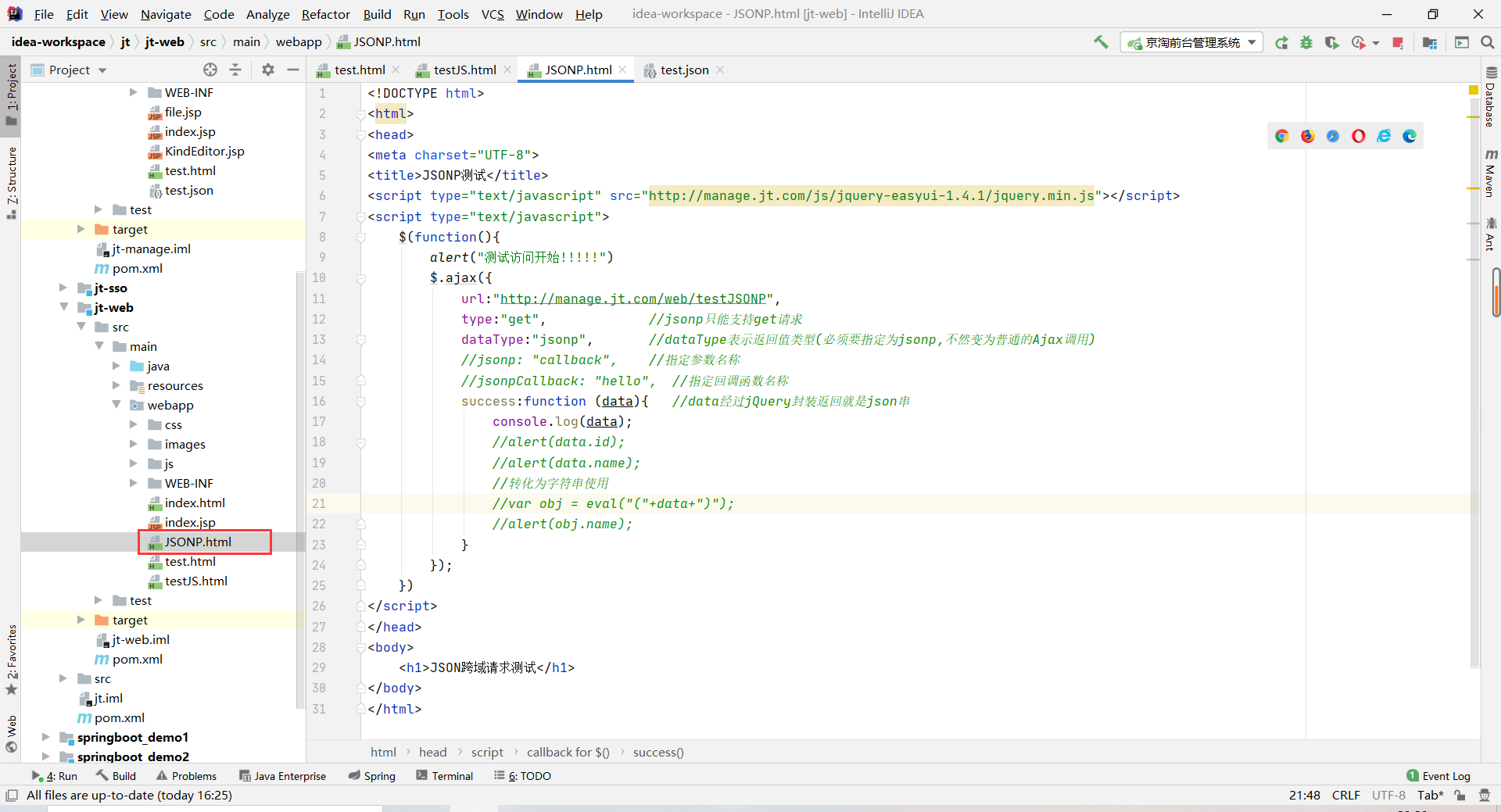Hide the Project panel with minus icon
1501x812 pixels.
(293, 70)
